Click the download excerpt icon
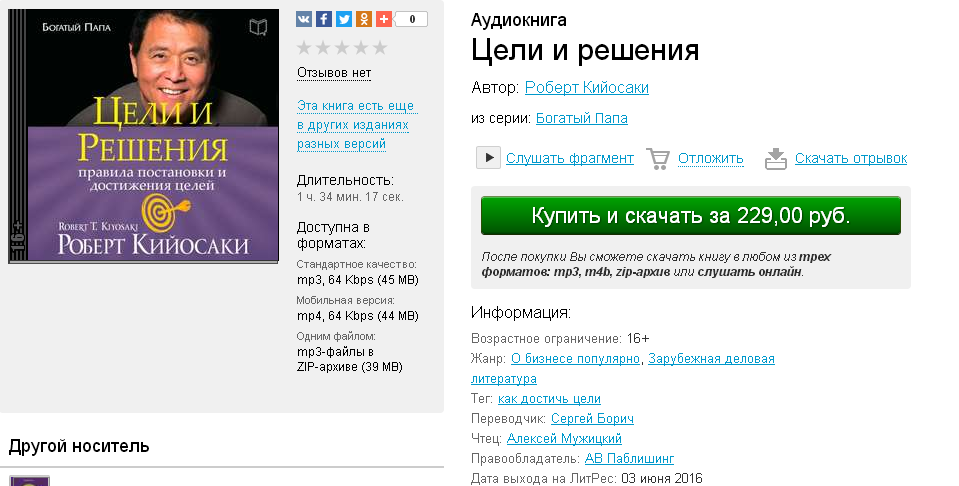959x486 pixels. 776,158
